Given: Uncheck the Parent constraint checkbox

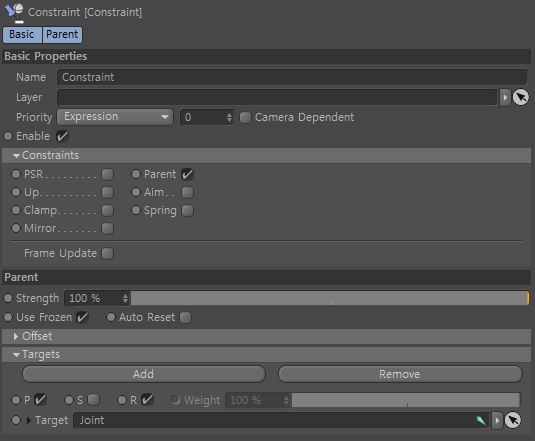Looking at the screenshot, I should point(187,175).
